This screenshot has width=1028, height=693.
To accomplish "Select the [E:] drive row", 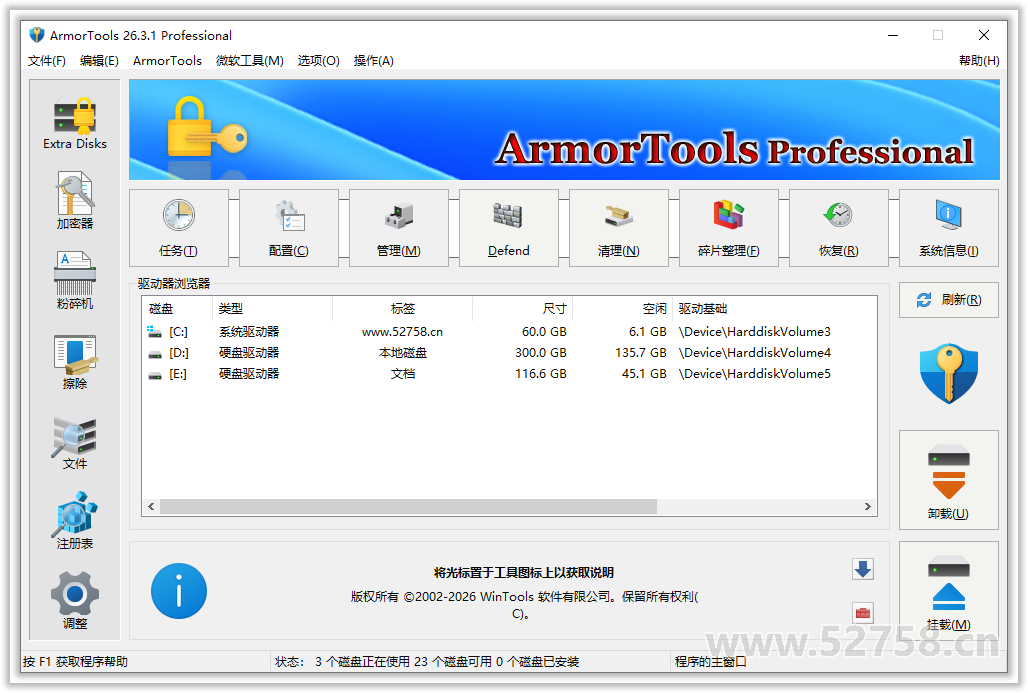I will (x=509, y=374).
